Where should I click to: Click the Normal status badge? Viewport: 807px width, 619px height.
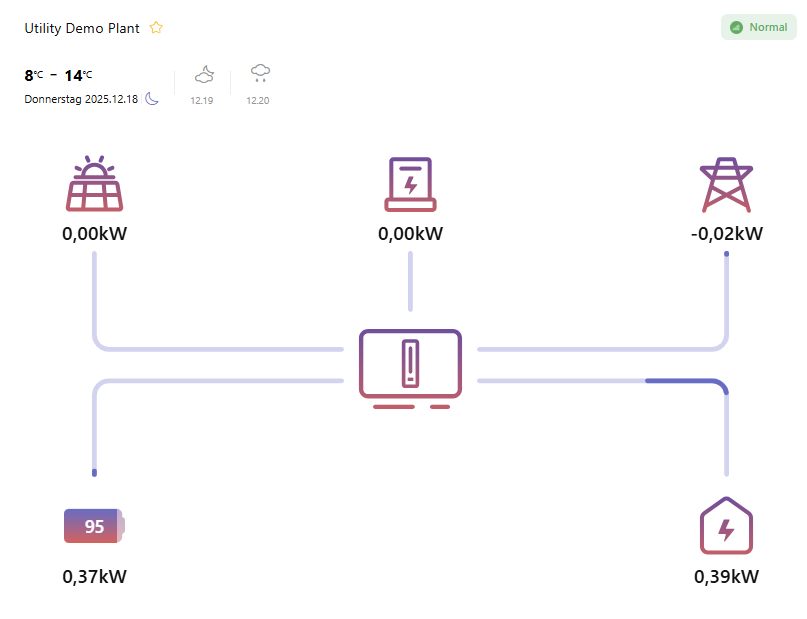758,27
